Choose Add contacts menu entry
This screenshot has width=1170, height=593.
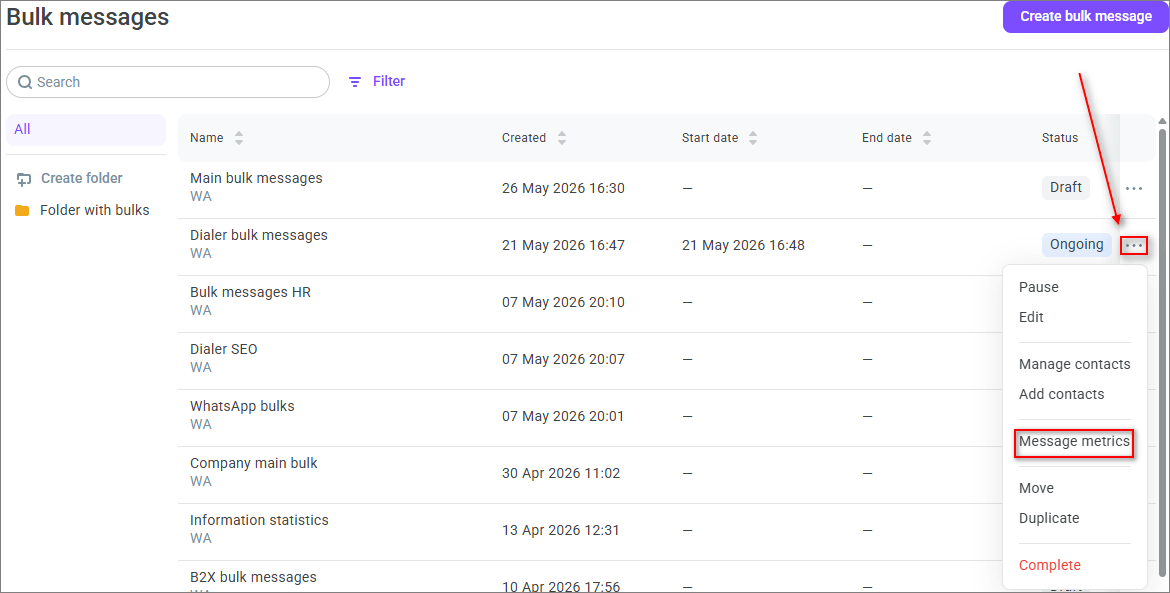click(x=1061, y=394)
